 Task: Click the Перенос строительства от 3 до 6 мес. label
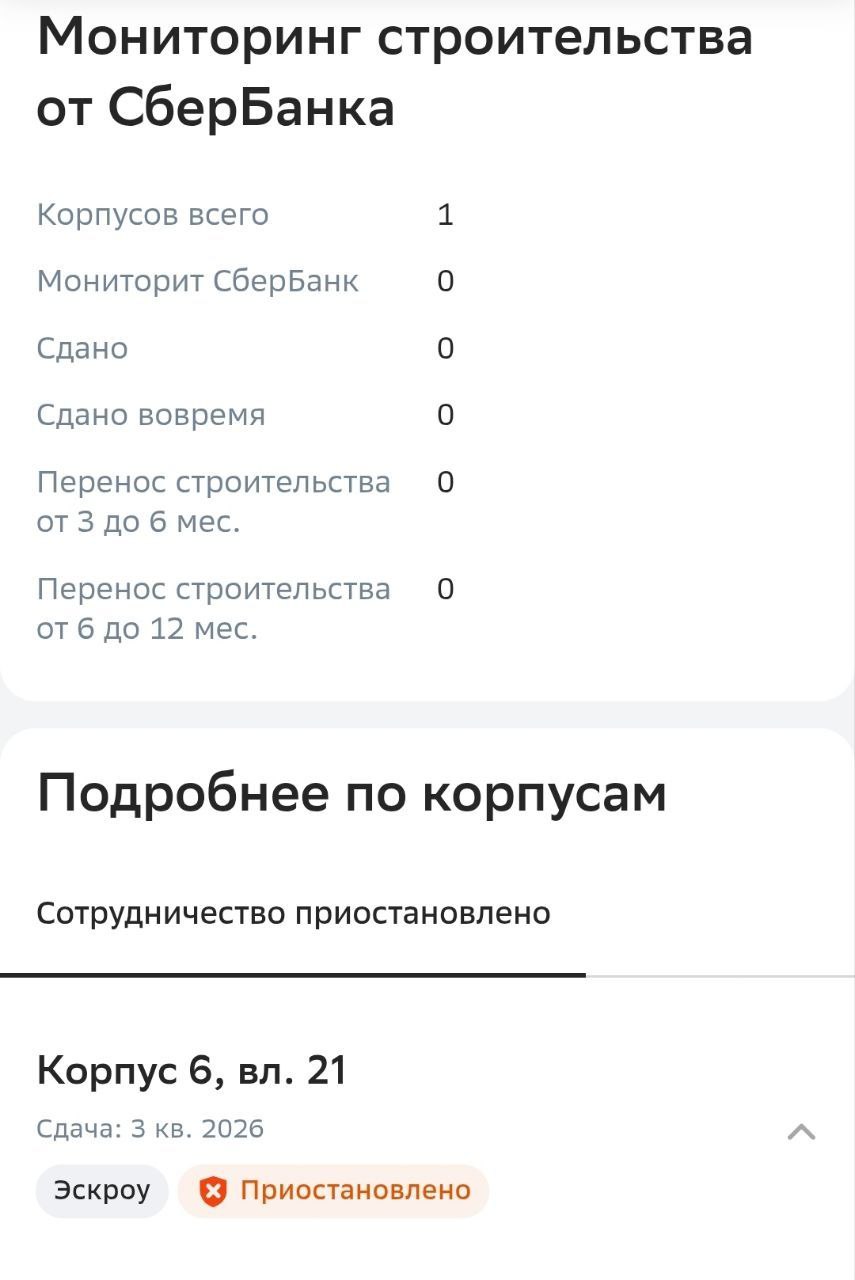[213, 501]
